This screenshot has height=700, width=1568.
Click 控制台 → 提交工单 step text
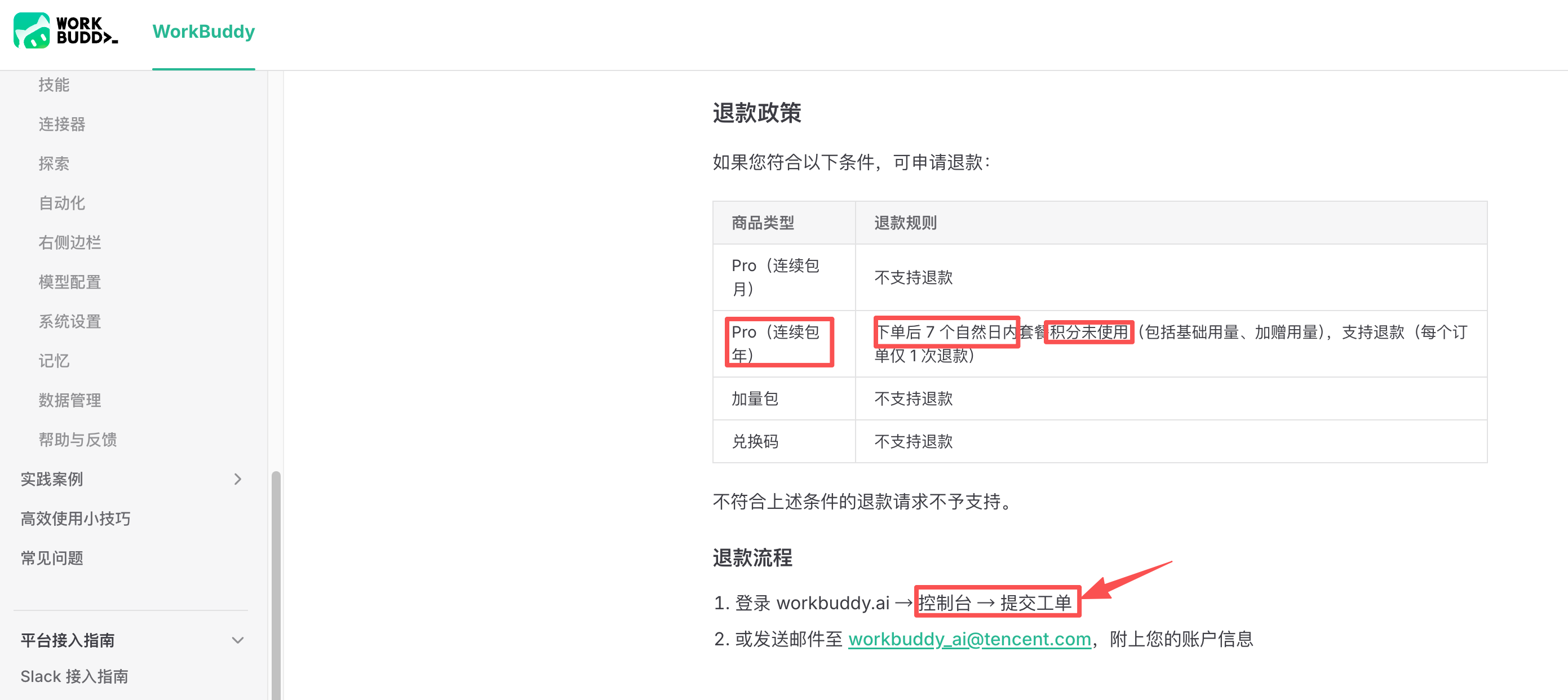(995, 602)
